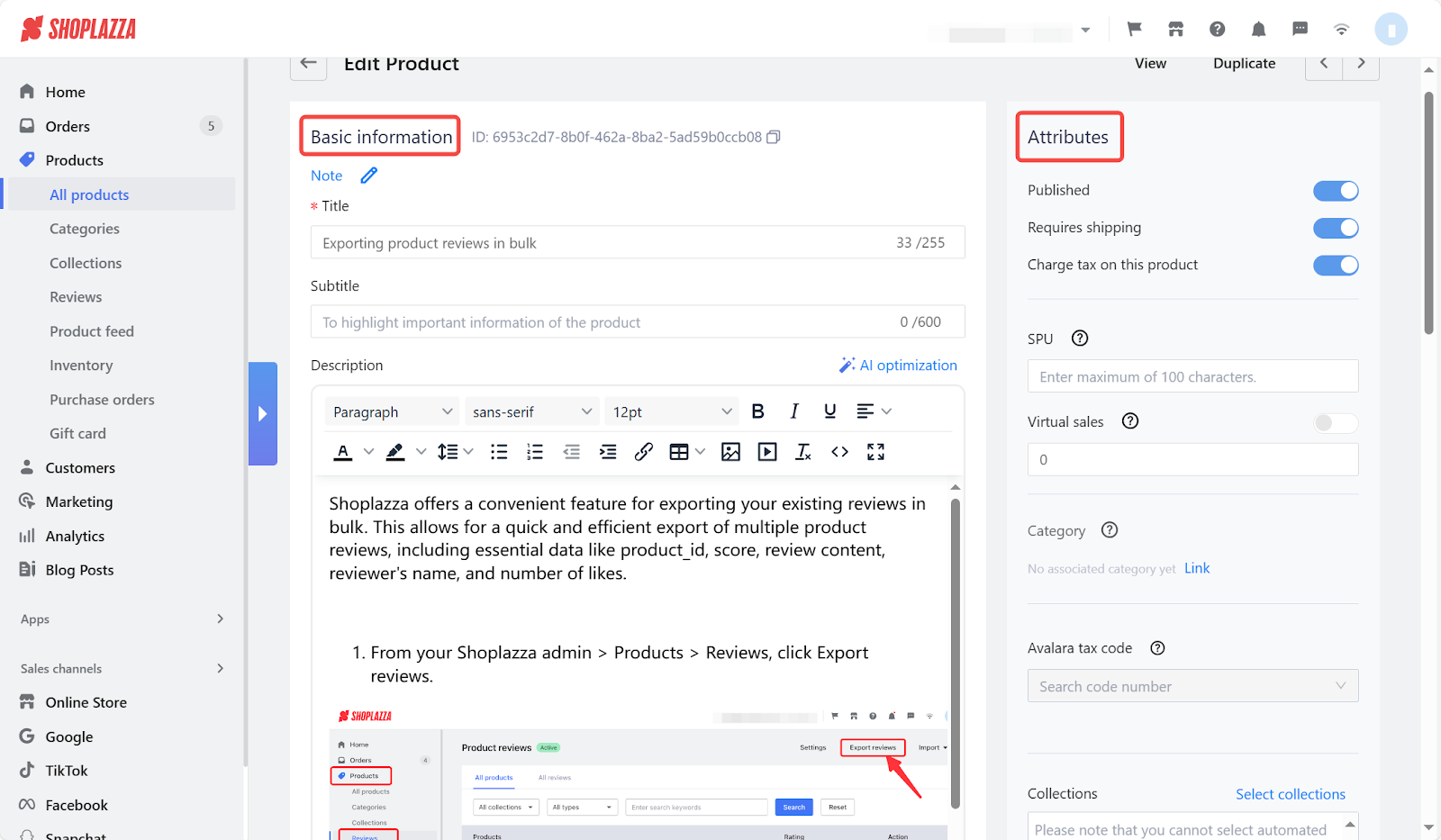Click the SPU input field
The height and width of the screenshot is (840, 1441).
pos(1192,376)
